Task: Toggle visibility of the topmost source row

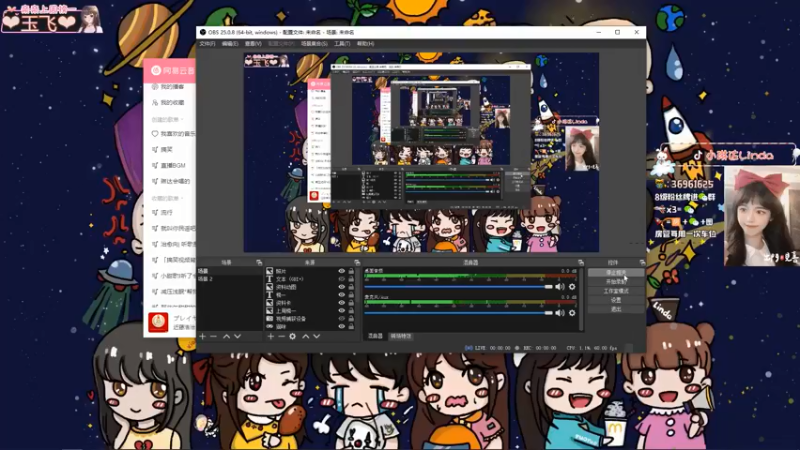Action: (x=341, y=271)
